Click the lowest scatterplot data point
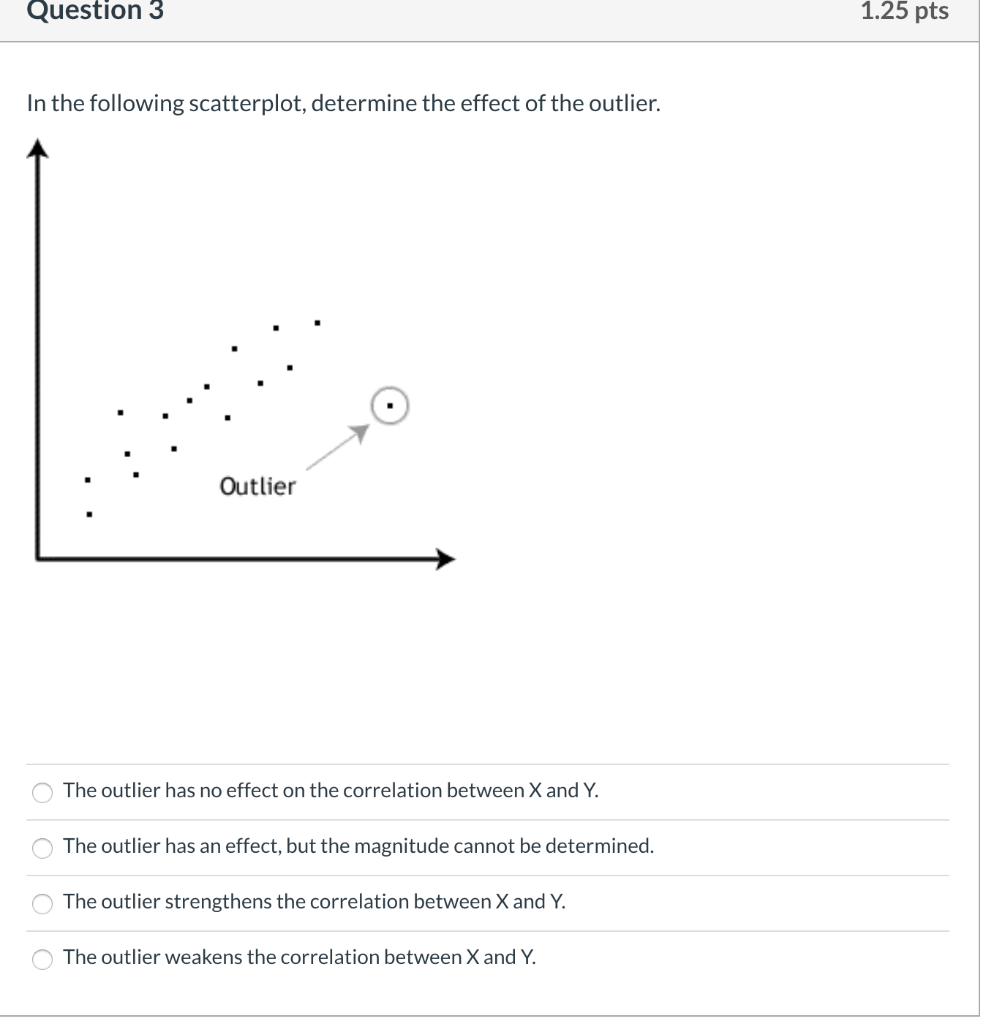 point(88,513)
